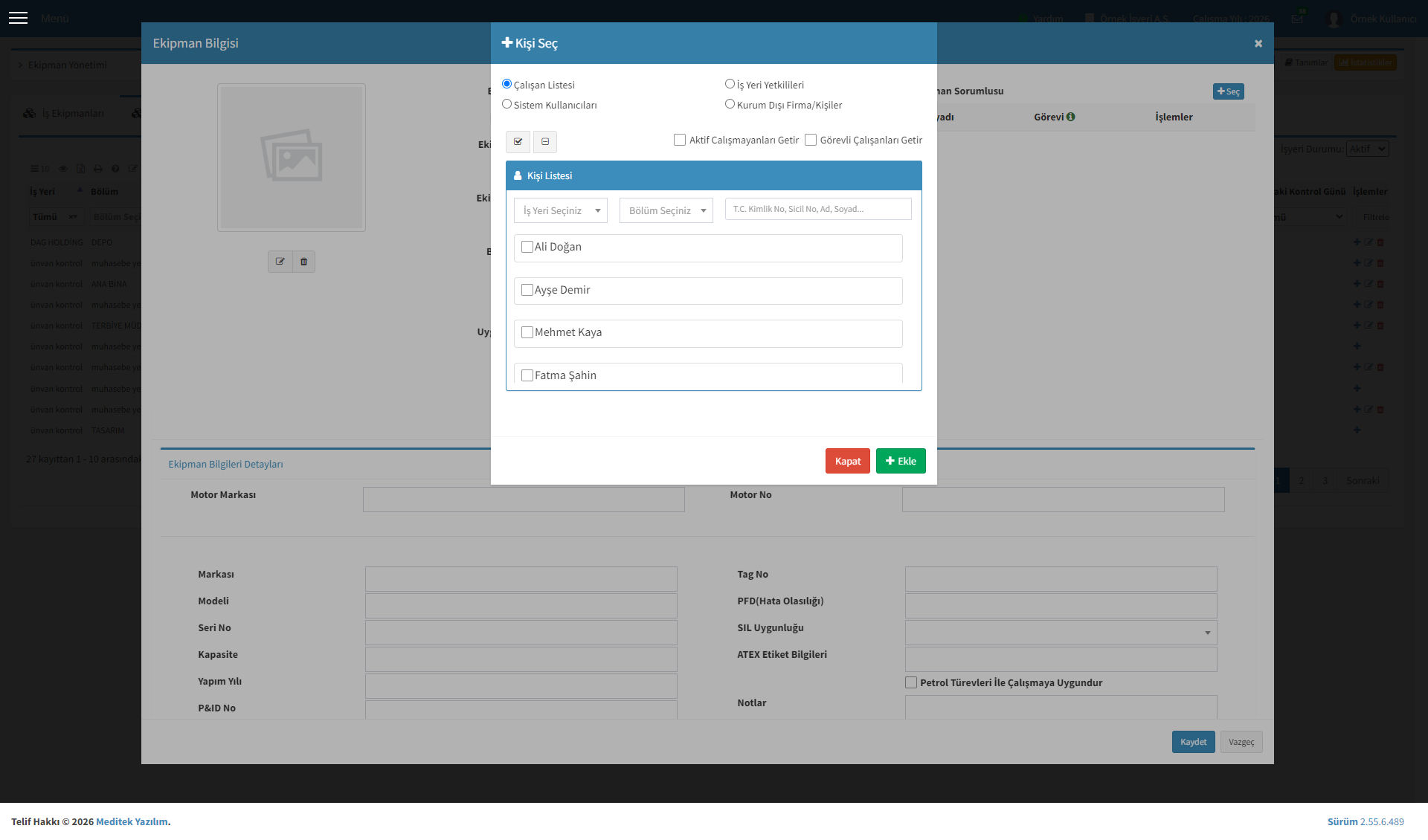
Task: Open Yardım in the header
Action: click(1041, 19)
